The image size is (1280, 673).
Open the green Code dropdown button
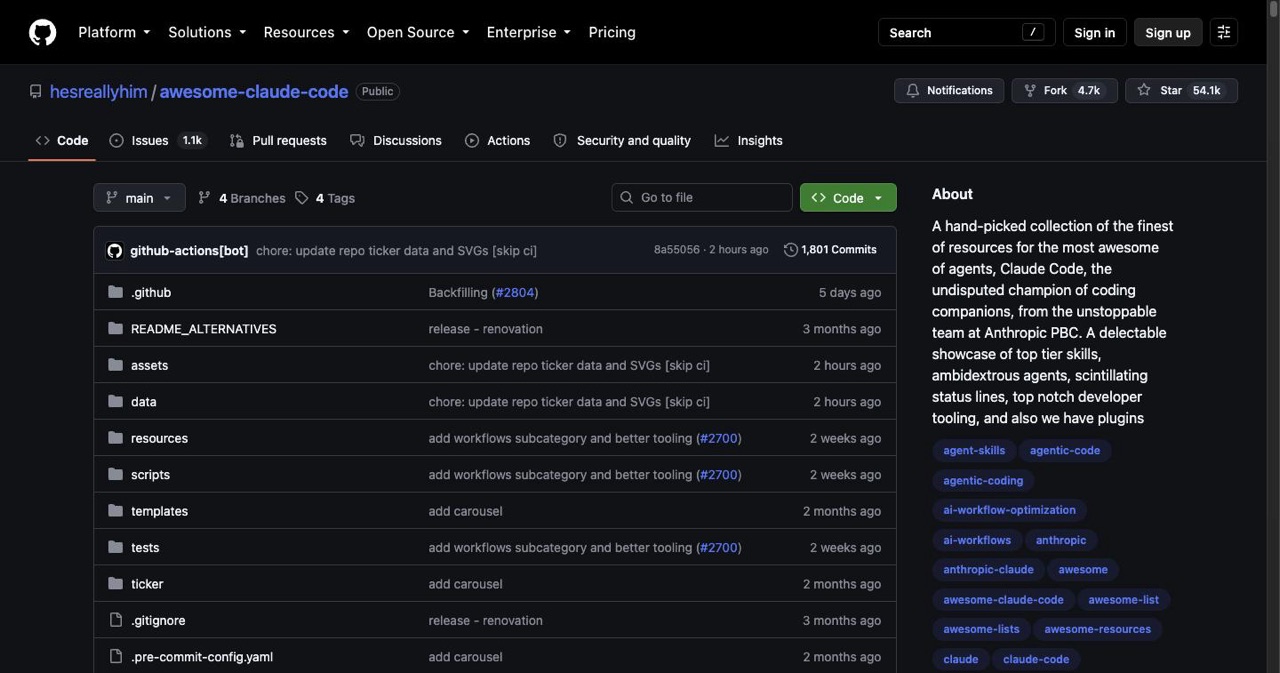(x=848, y=198)
